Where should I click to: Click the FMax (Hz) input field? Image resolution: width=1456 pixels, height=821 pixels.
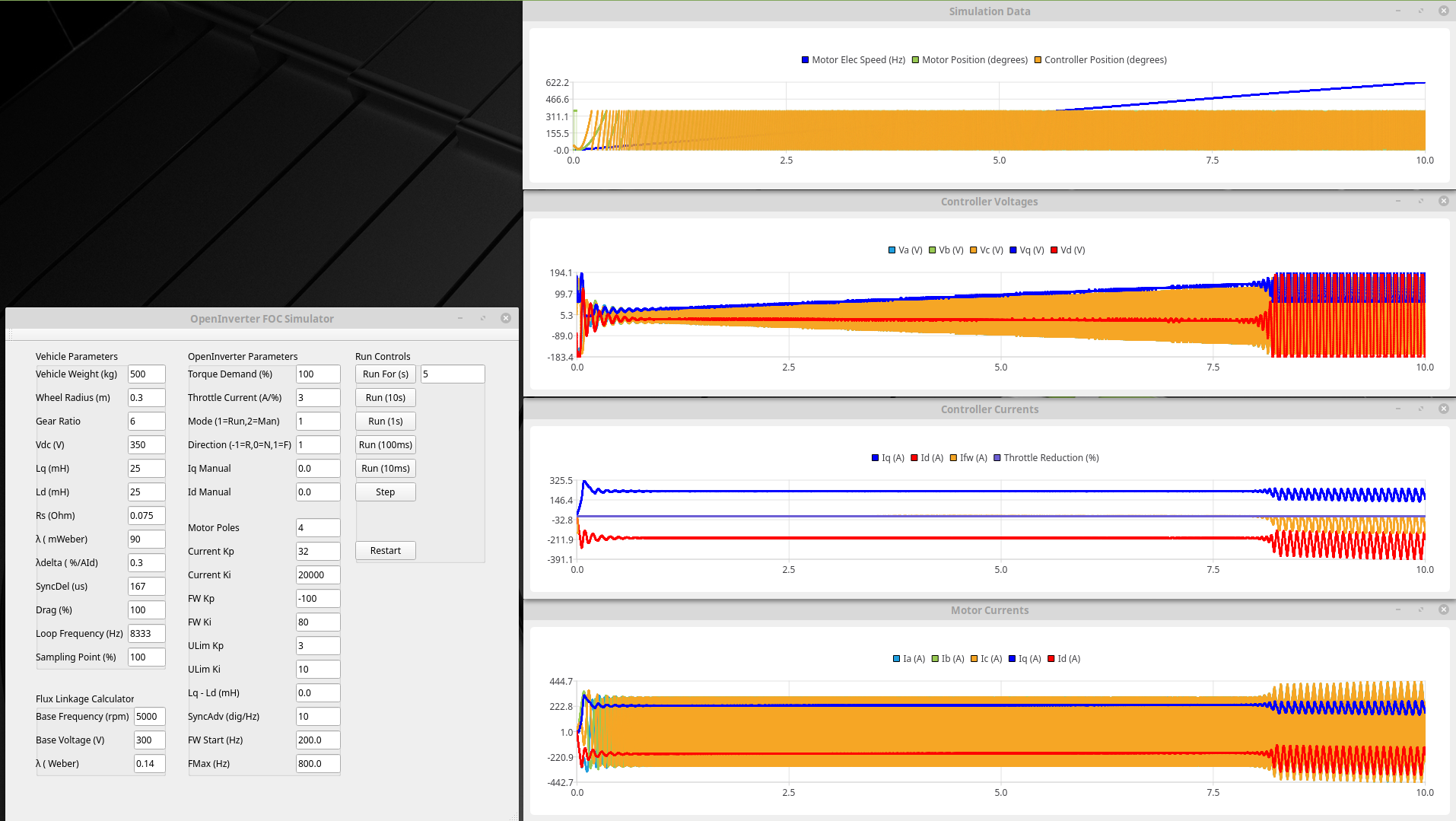pyautogui.click(x=317, y=764)
